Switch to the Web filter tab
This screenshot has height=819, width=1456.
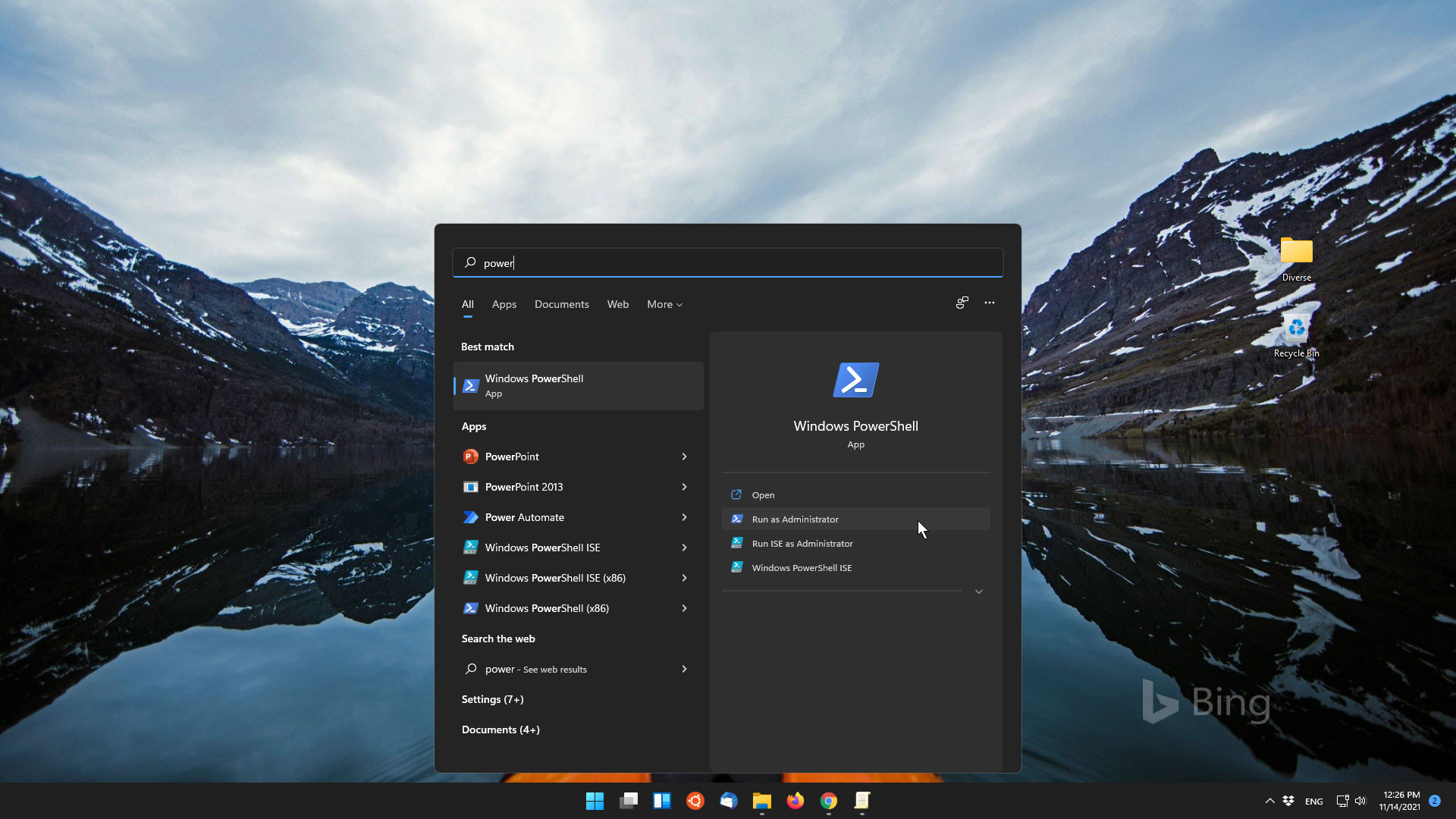click(x=618, y=304)
